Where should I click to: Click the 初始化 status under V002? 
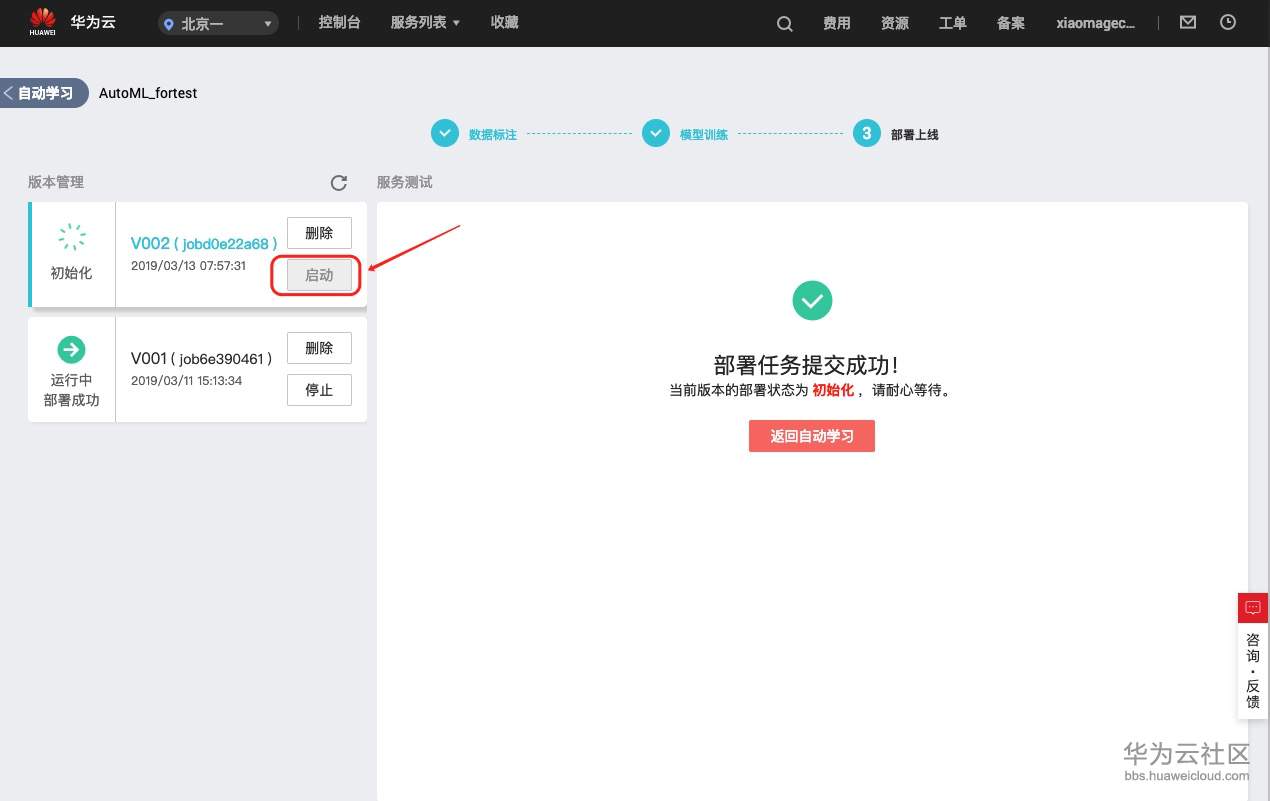[x=71, y=273]
